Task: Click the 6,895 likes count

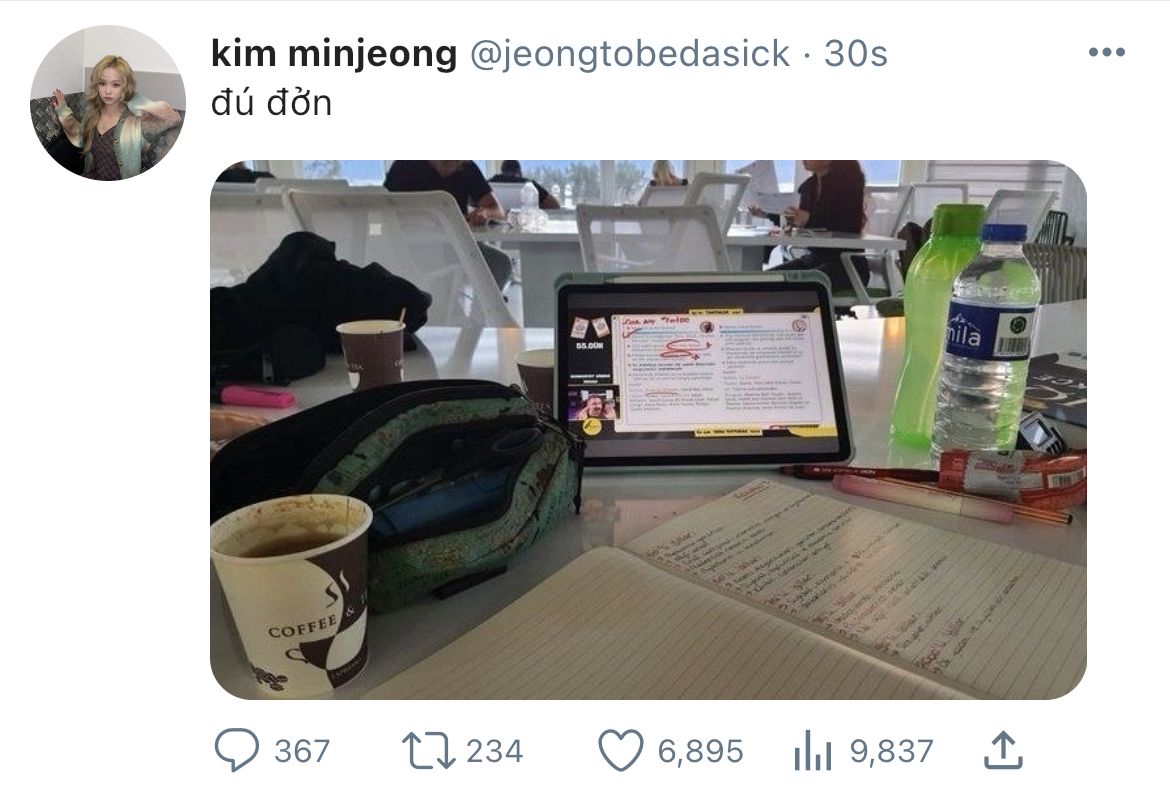Action: click(701, 751)
